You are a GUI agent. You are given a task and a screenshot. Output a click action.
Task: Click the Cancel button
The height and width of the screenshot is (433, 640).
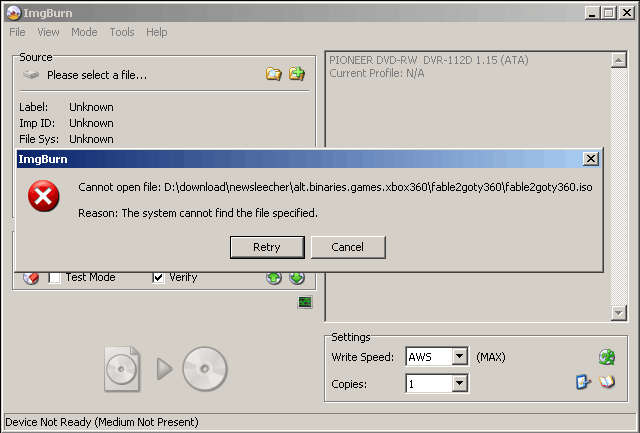tap(348, 247)
